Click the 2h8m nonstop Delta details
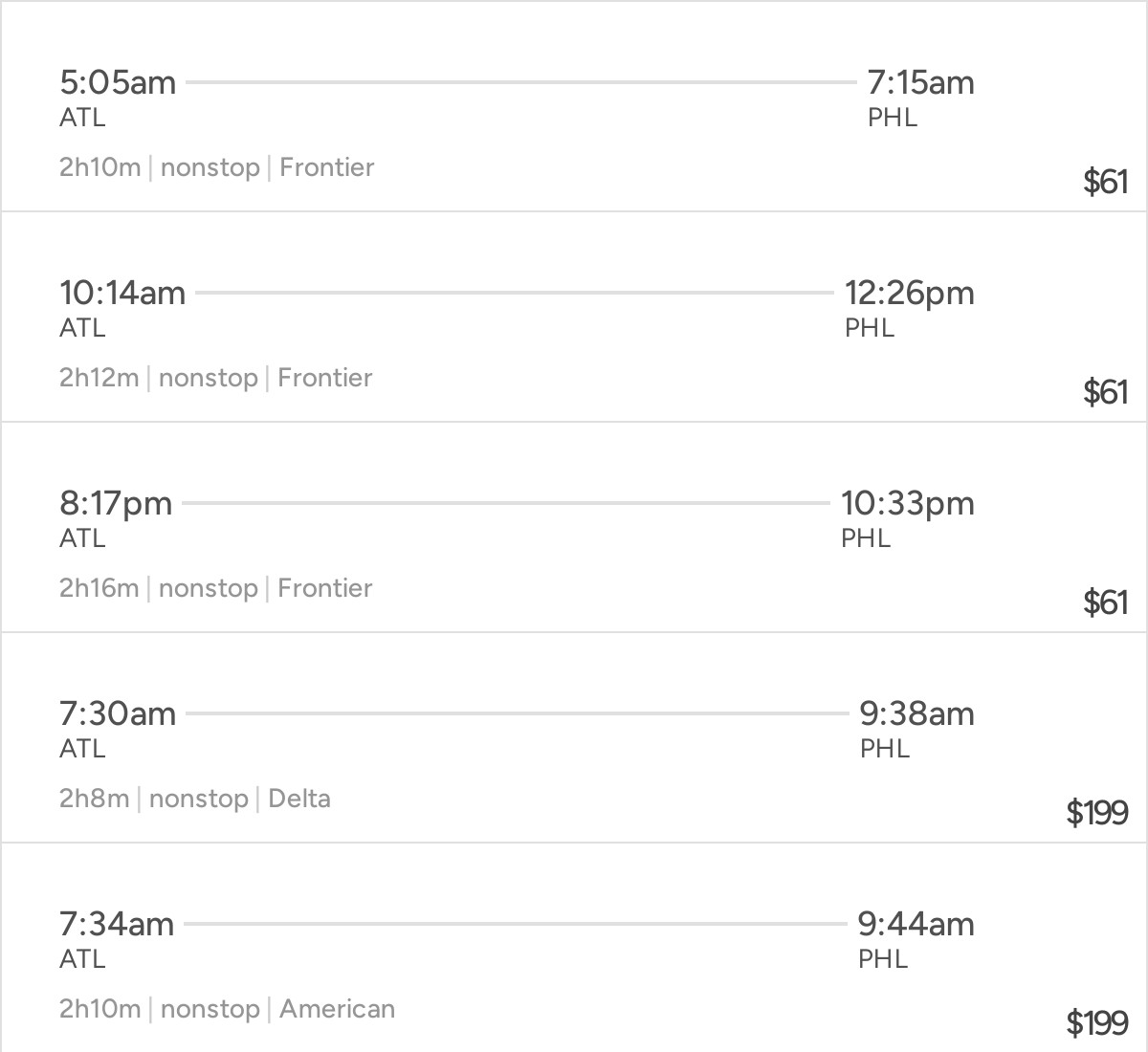Viewport: 1148px width, 1052px height. [195, 799]
